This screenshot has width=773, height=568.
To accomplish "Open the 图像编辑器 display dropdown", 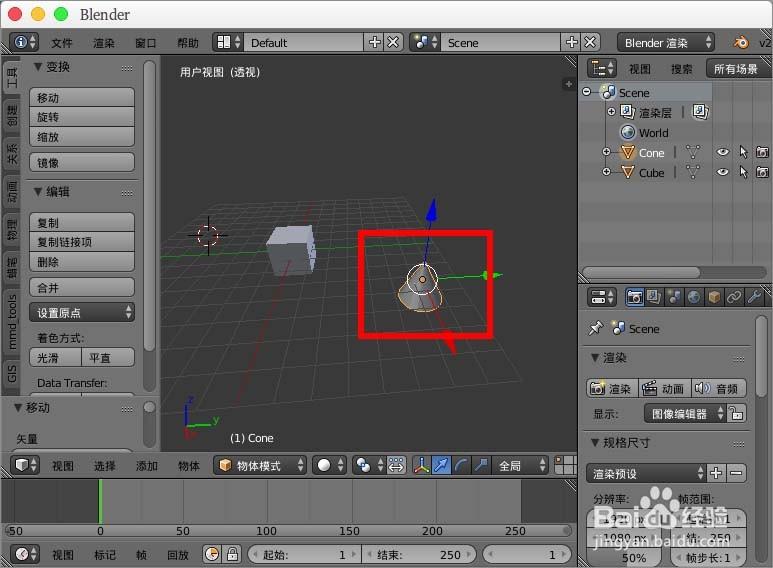I will pyautogui.click(x=685, y=413).
